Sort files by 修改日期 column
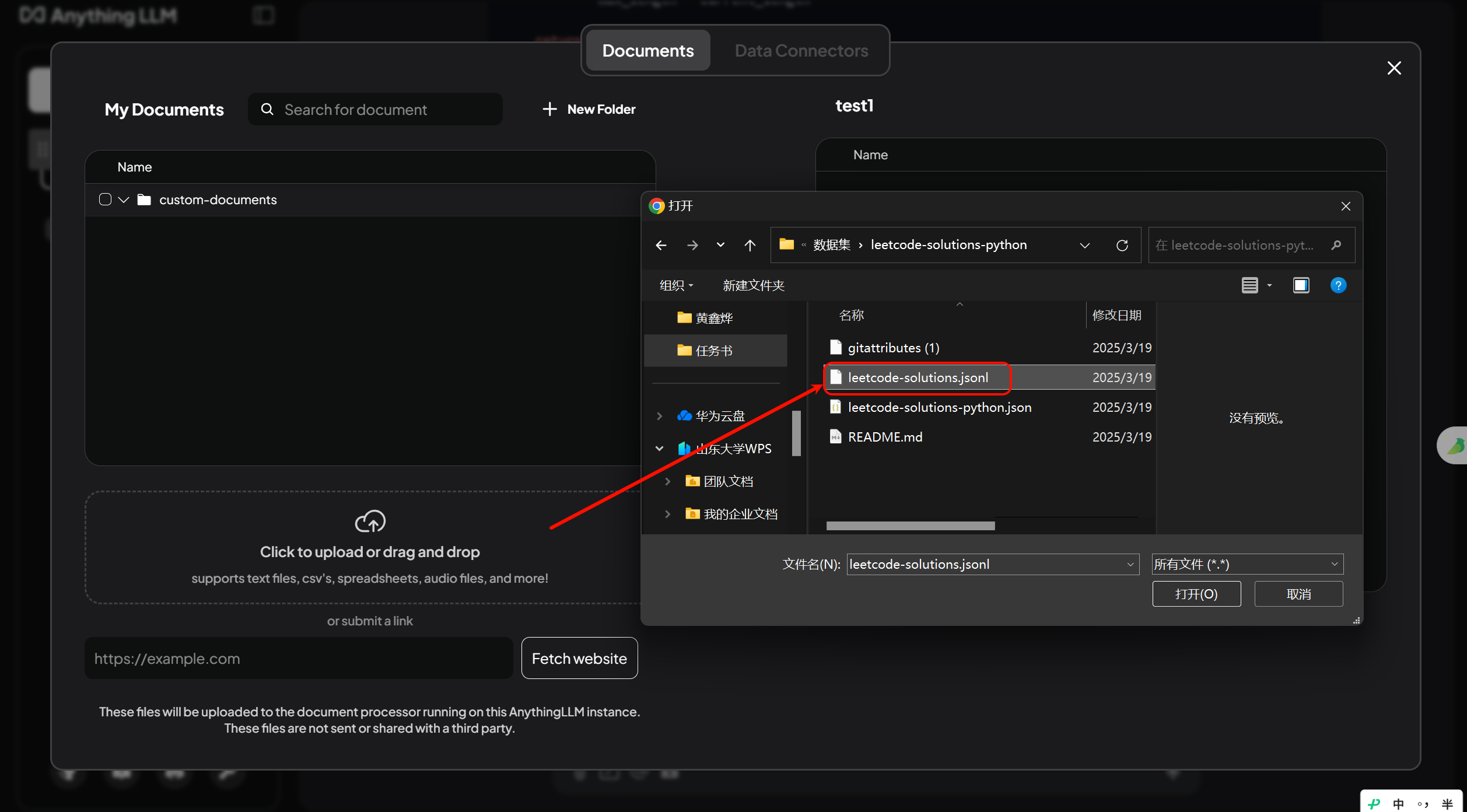 (1116, 315)
